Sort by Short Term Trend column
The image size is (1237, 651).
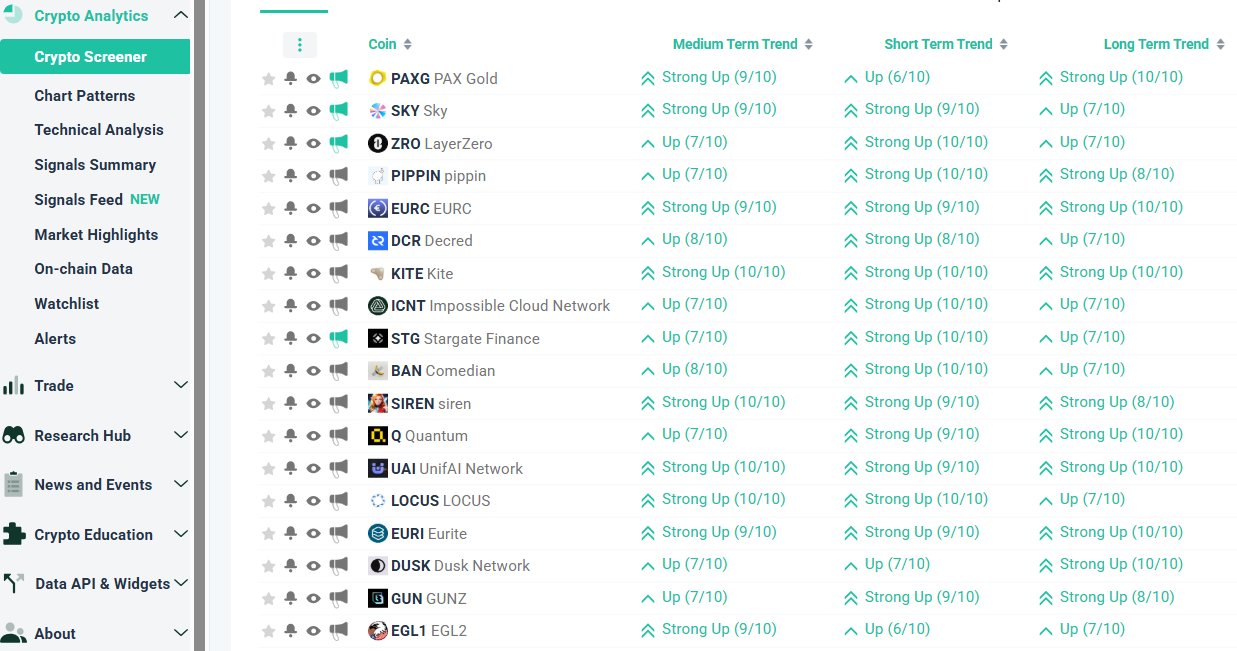point(946,44)
